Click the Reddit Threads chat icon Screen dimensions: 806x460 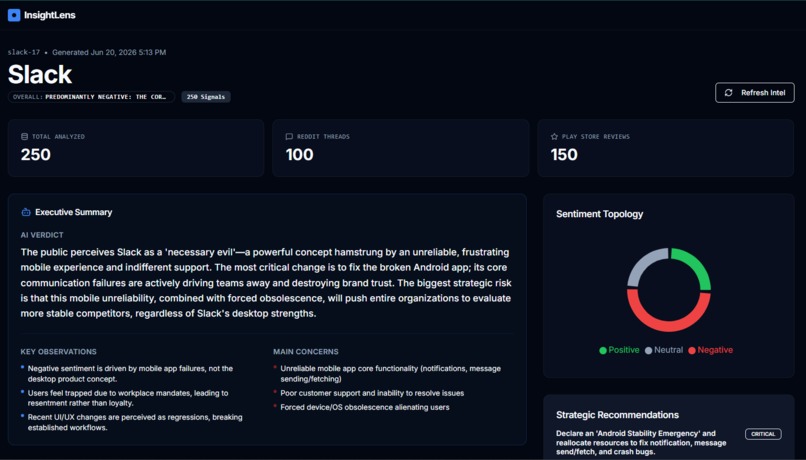289,137
